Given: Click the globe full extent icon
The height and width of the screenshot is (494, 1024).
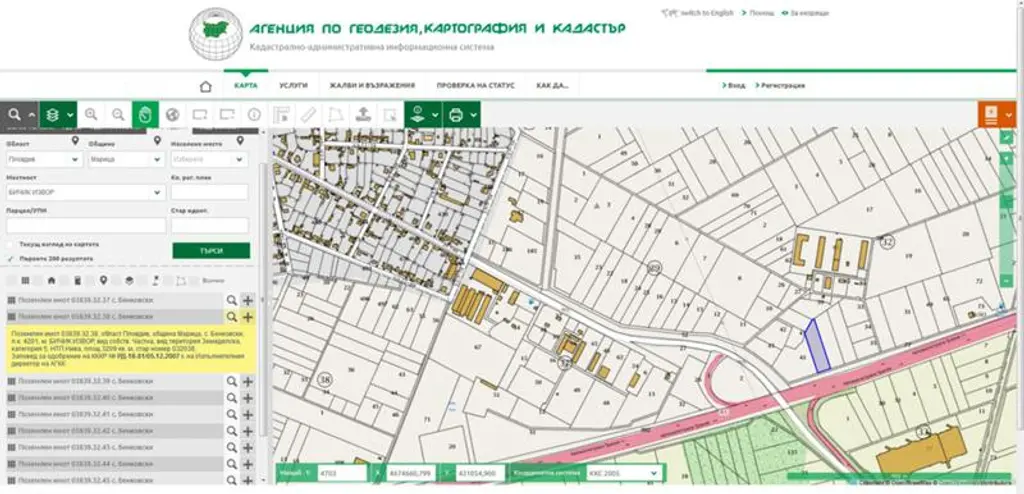Looking at the screenshot, I should [172, 114].
